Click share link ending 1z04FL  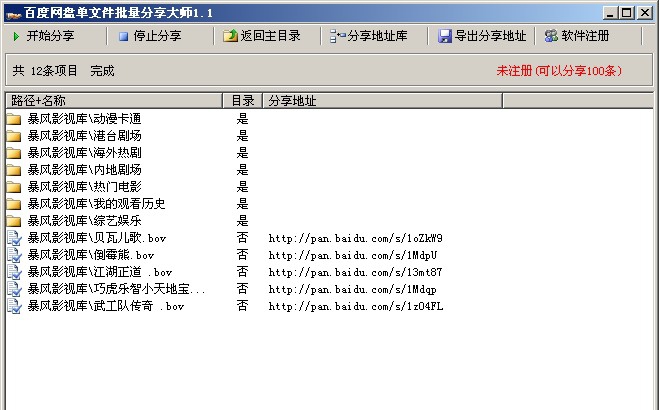356,307
